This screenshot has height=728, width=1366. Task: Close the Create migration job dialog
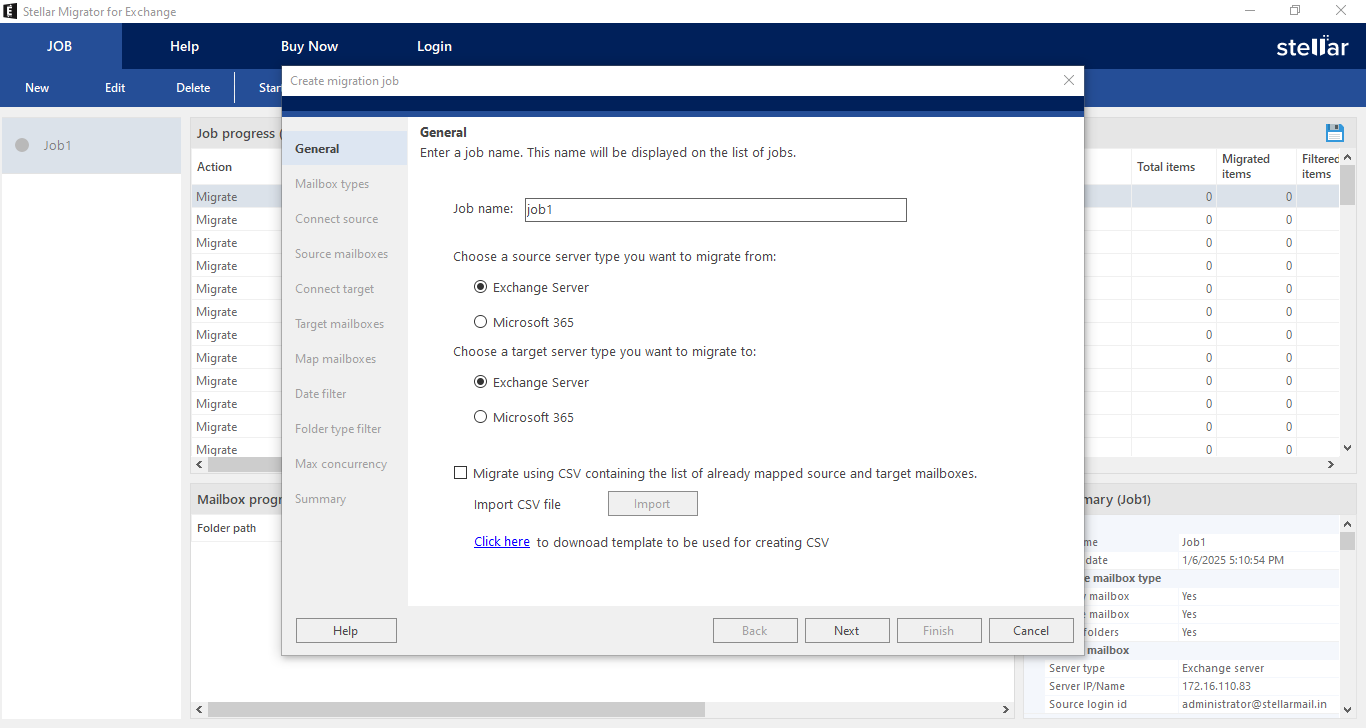coord(1069,80)
